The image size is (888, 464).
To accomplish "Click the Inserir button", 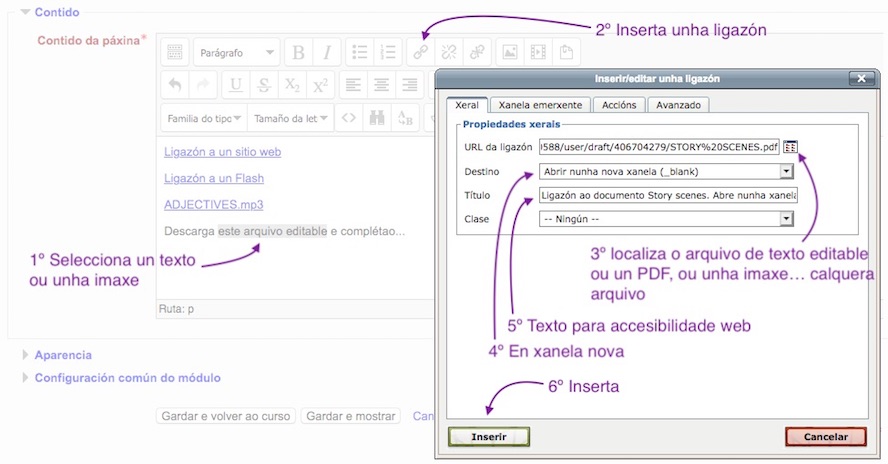I will point(489,437).
